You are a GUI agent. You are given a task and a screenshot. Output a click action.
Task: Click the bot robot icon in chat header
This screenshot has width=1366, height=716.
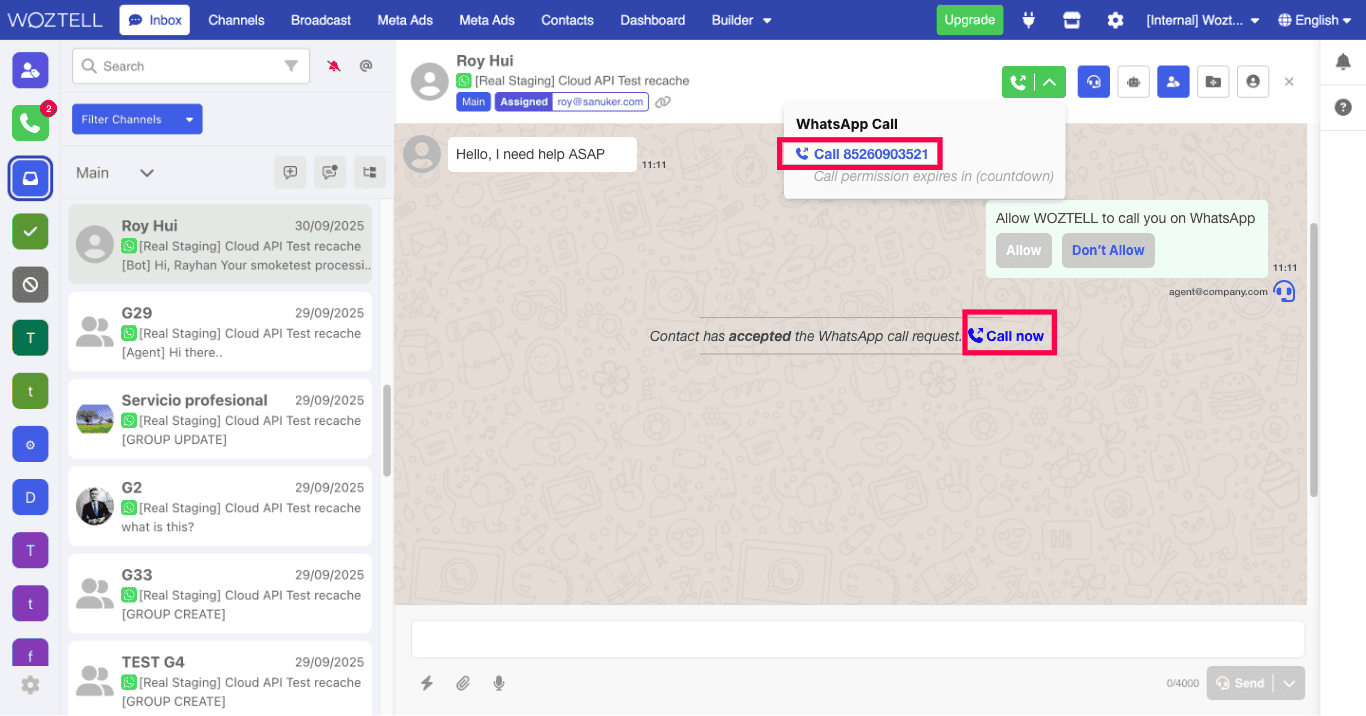tap(1133, 82)
